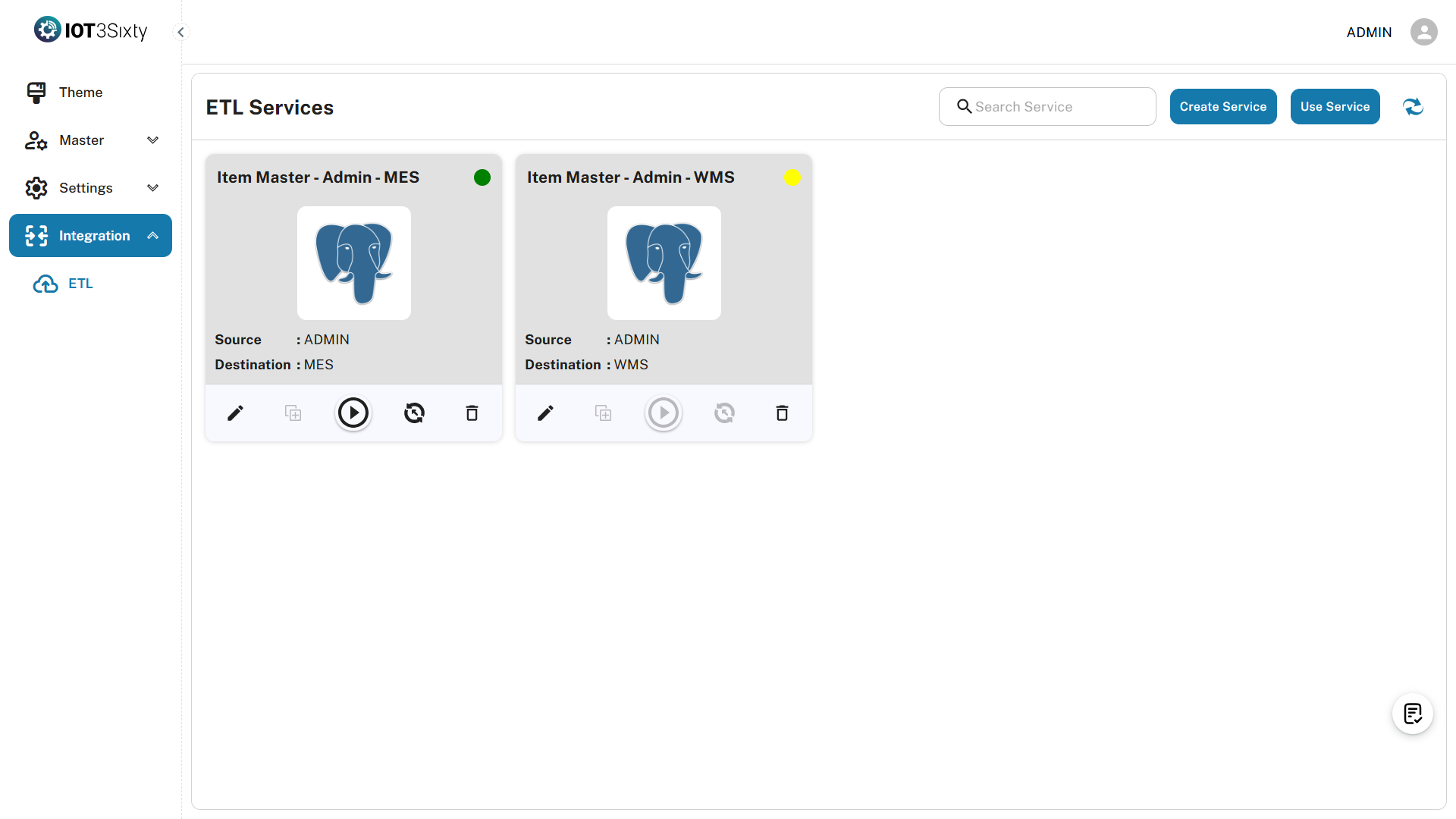Refresh the ETL services list
This screenshot has height=819, width=1456.
1413,107
